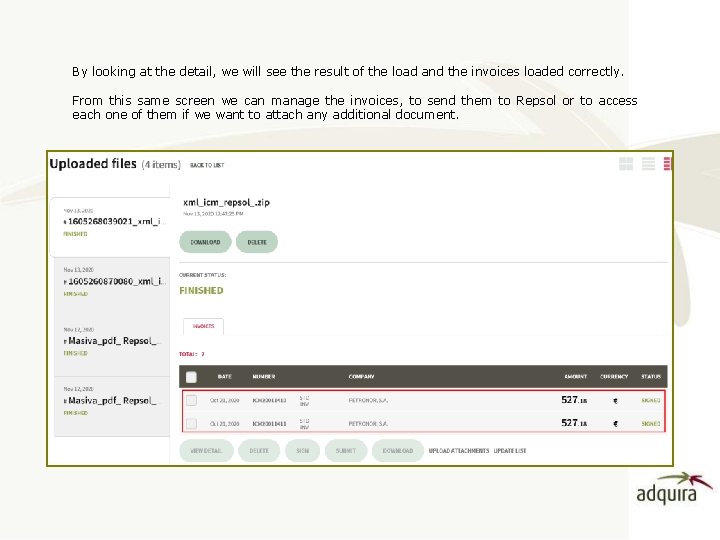Sort by the Currency column header
This screenshot has width=720, height=540.
614,377
